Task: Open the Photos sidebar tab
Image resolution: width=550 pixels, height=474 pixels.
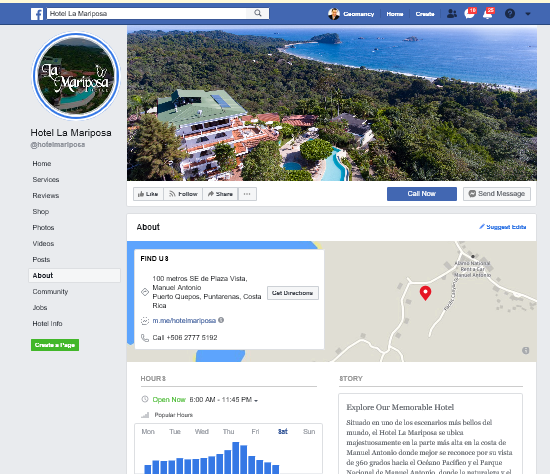Action: point(43,228)
